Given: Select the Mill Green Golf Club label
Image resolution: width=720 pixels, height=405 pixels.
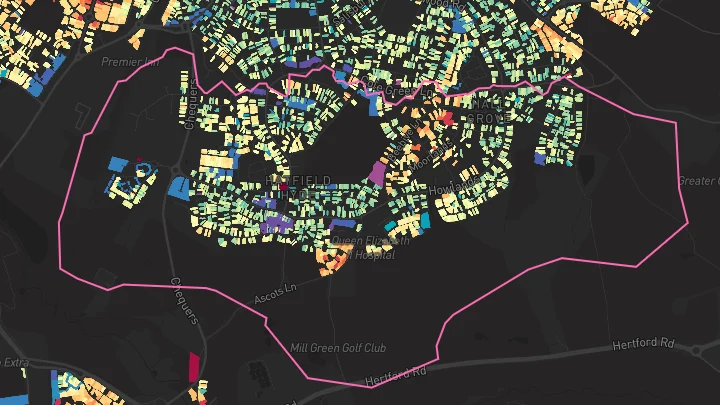Looking at the screenshot, I should (x=338, y=348).
